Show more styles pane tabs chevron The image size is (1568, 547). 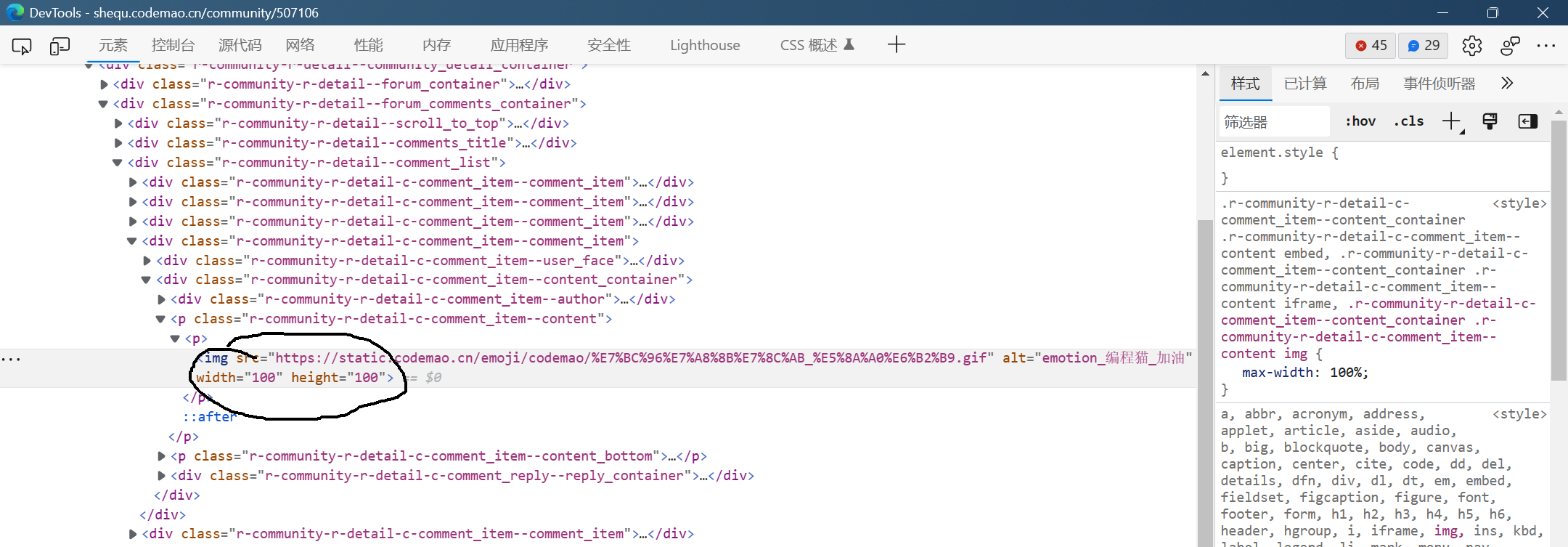click(1507, 83)
